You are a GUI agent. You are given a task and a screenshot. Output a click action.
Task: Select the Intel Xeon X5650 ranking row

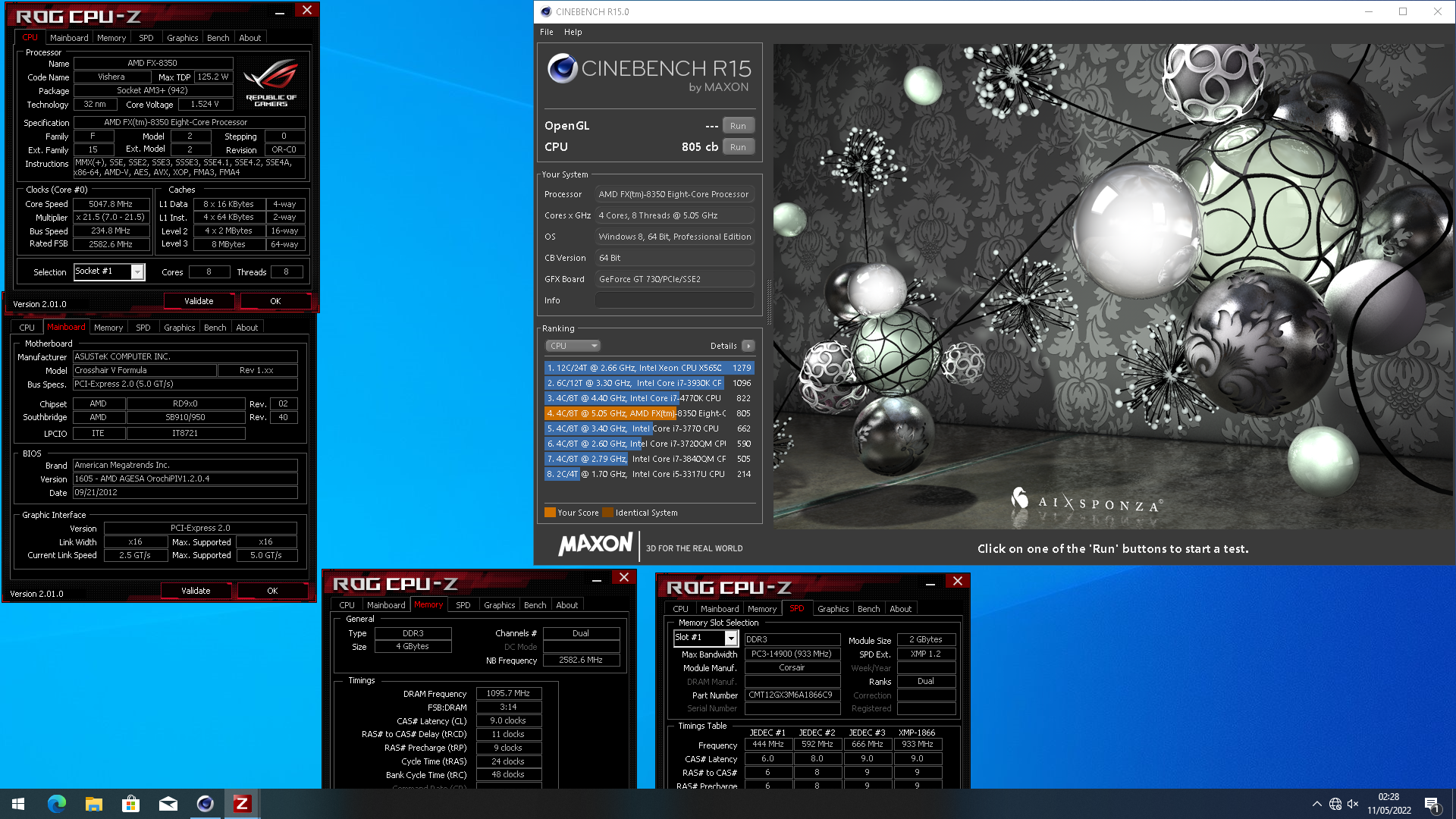[649, 368]
